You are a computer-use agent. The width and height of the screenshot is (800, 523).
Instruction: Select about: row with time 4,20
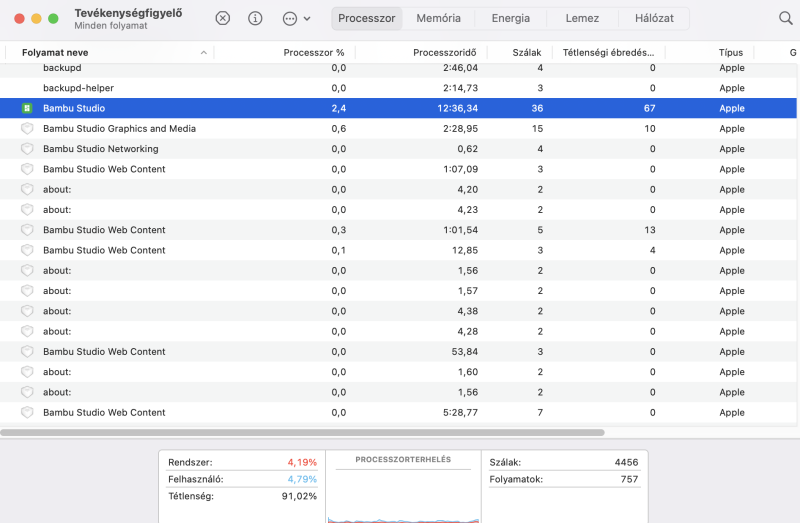click(398, 189)
